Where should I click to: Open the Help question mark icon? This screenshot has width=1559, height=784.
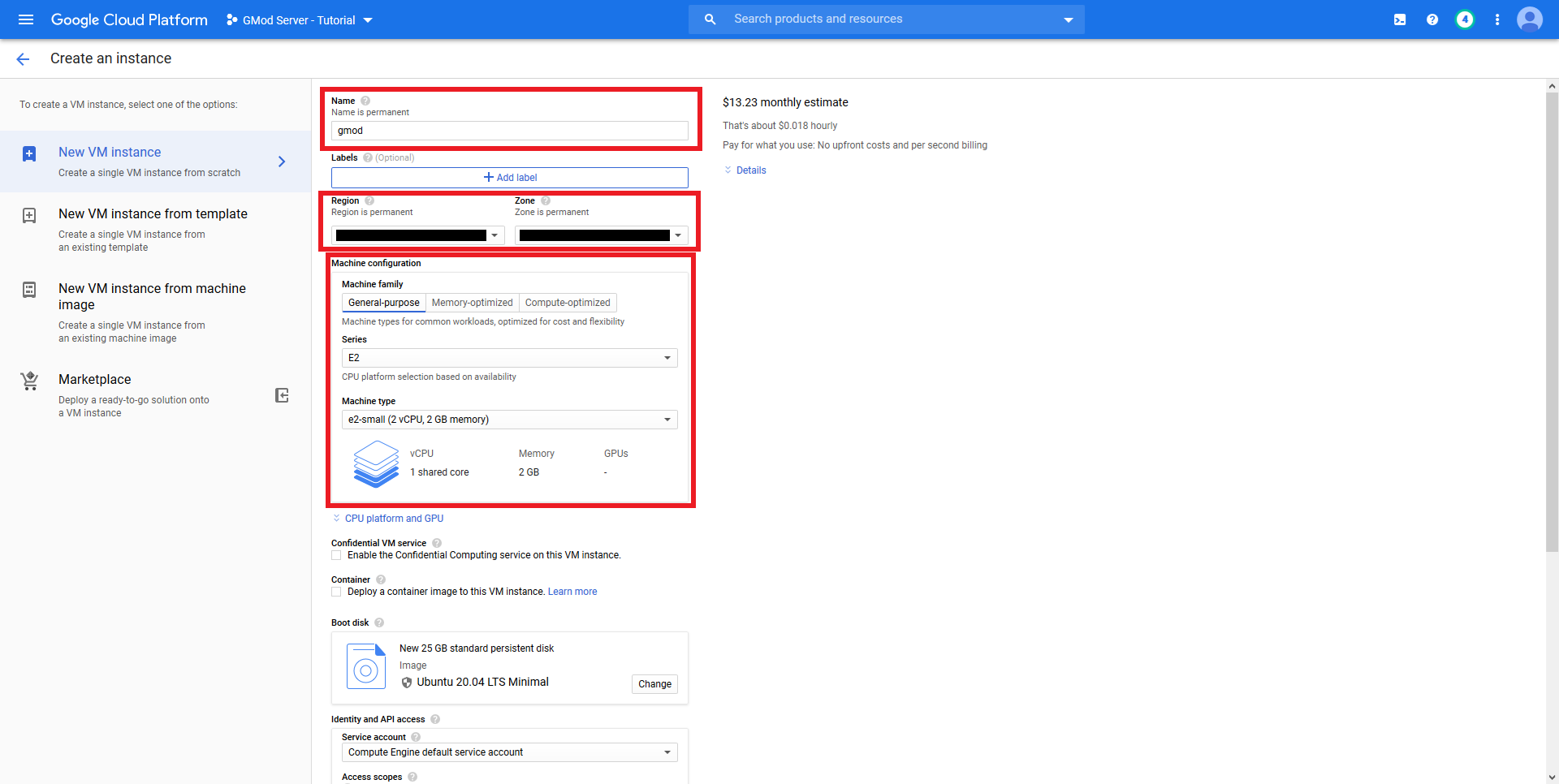click(x=1432, y=19)
